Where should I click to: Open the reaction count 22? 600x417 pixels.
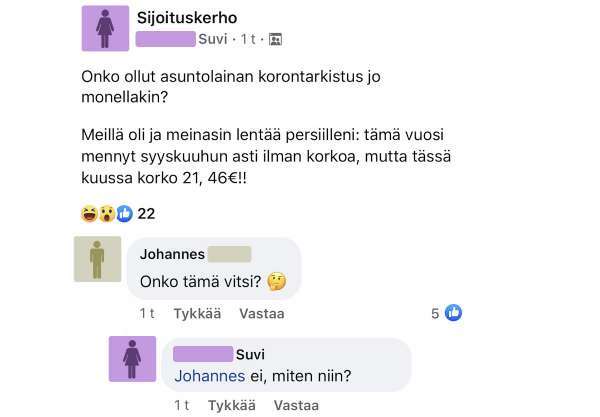(146, 213)
